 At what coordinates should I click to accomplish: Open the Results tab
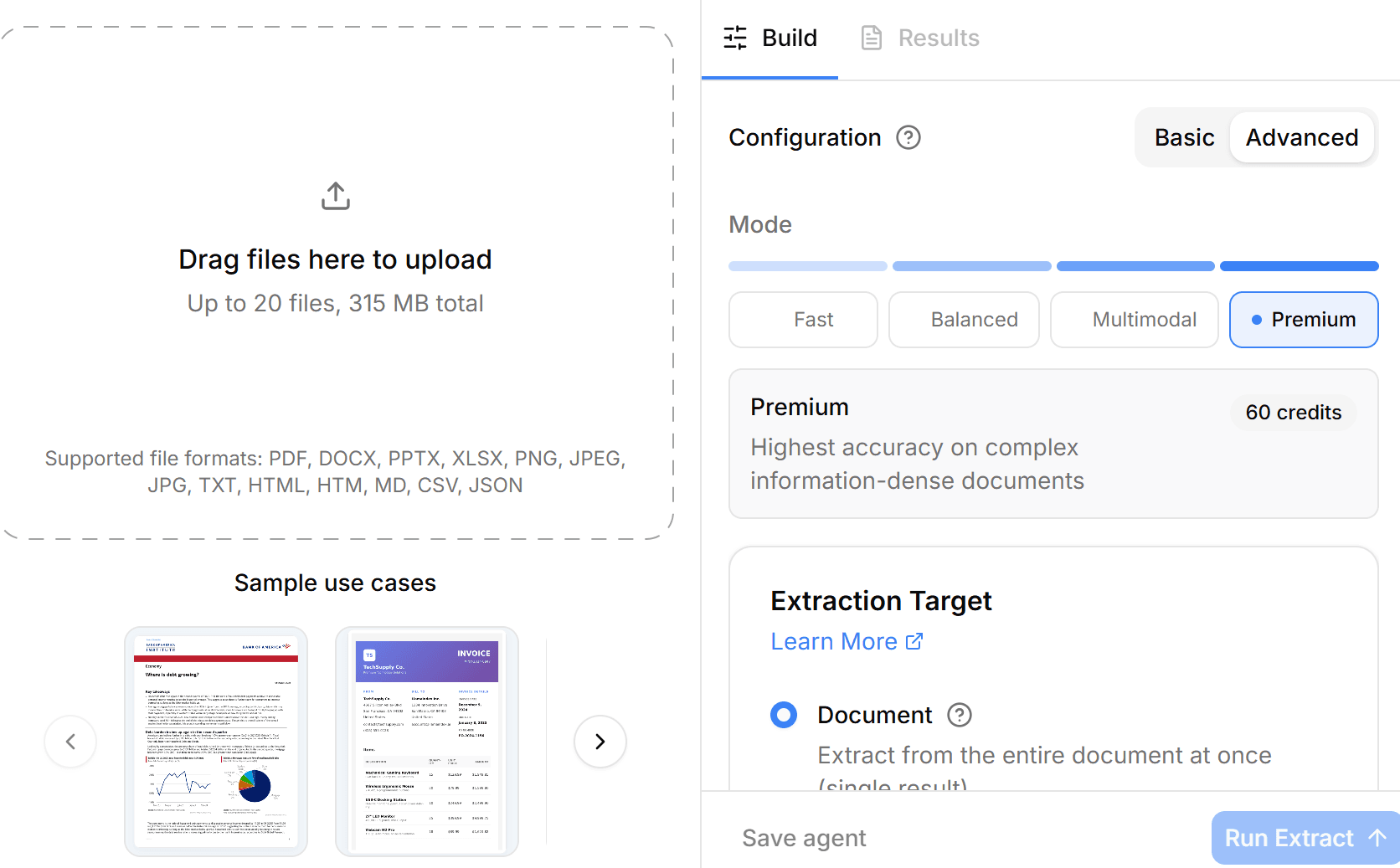click(921, 38)
